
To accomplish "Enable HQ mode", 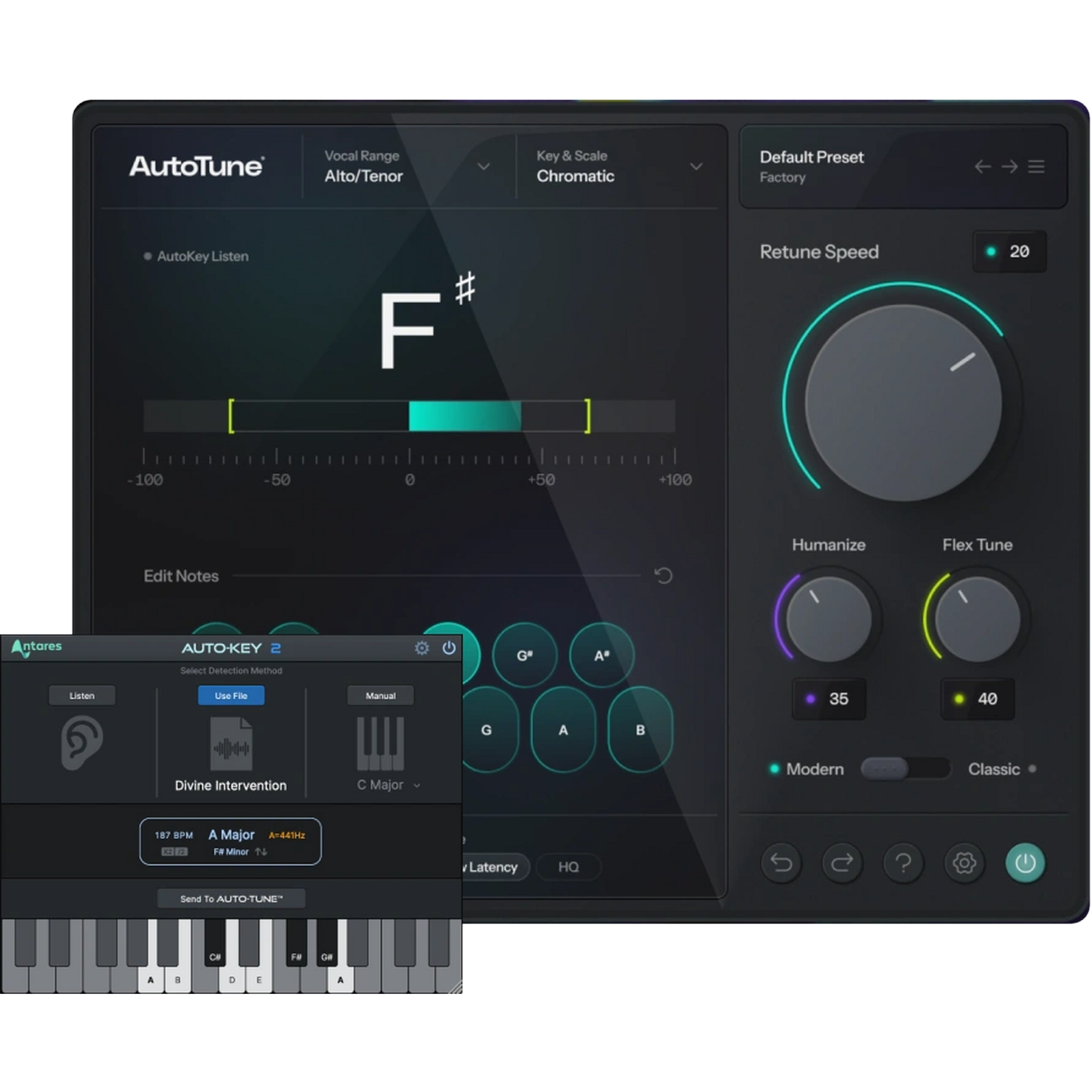I will pyautogui.click(x=568, y=867).
